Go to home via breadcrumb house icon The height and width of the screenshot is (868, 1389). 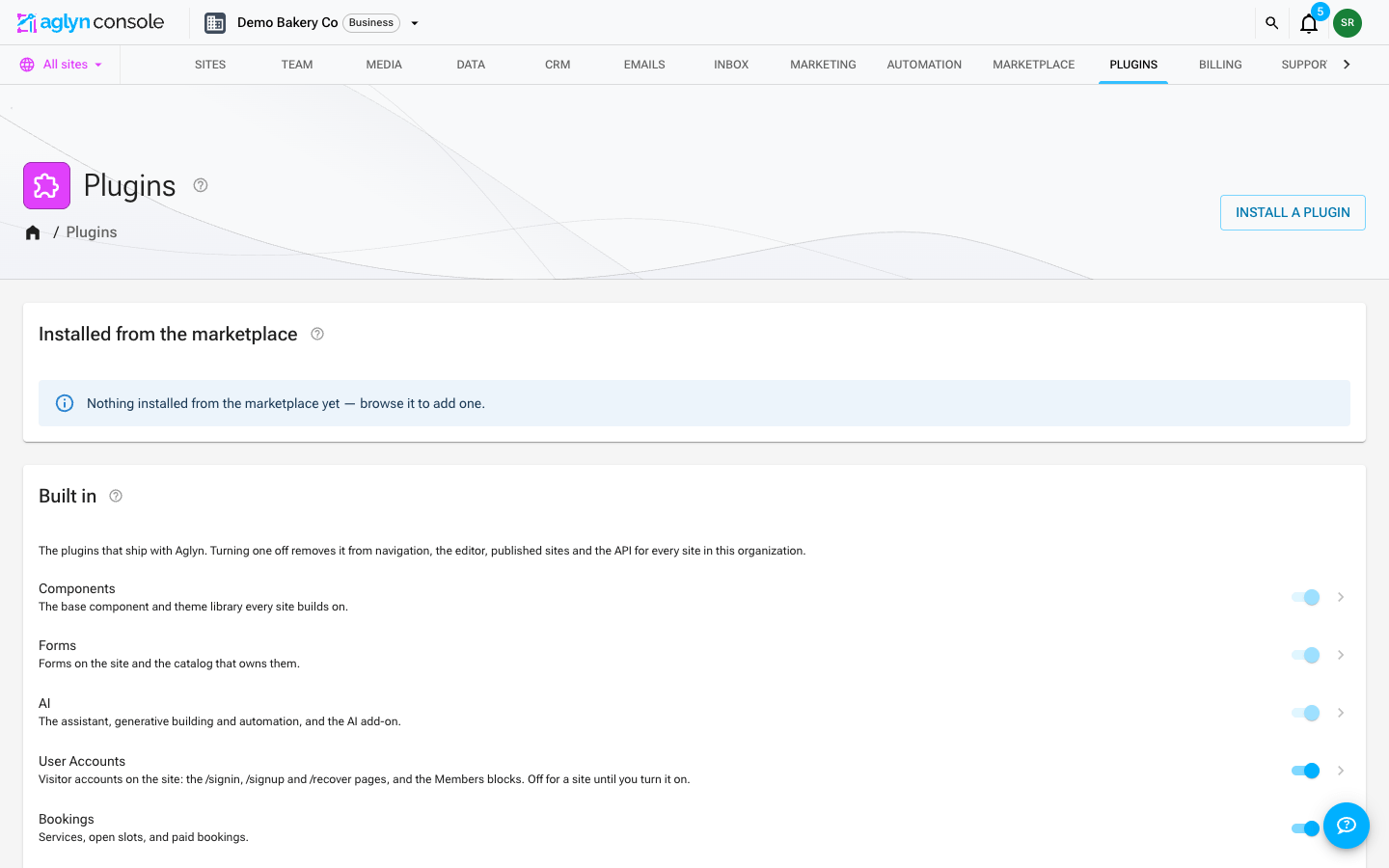coord(33,232)
